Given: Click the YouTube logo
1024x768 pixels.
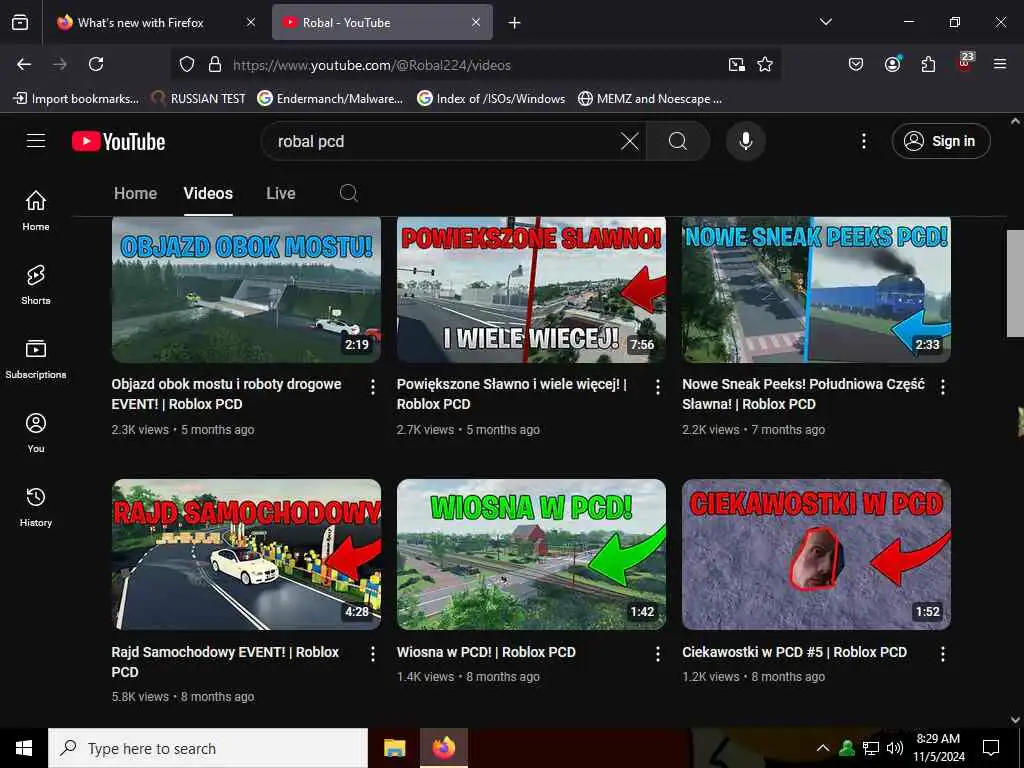Looking at the screenshot, I should pos(118,142).
